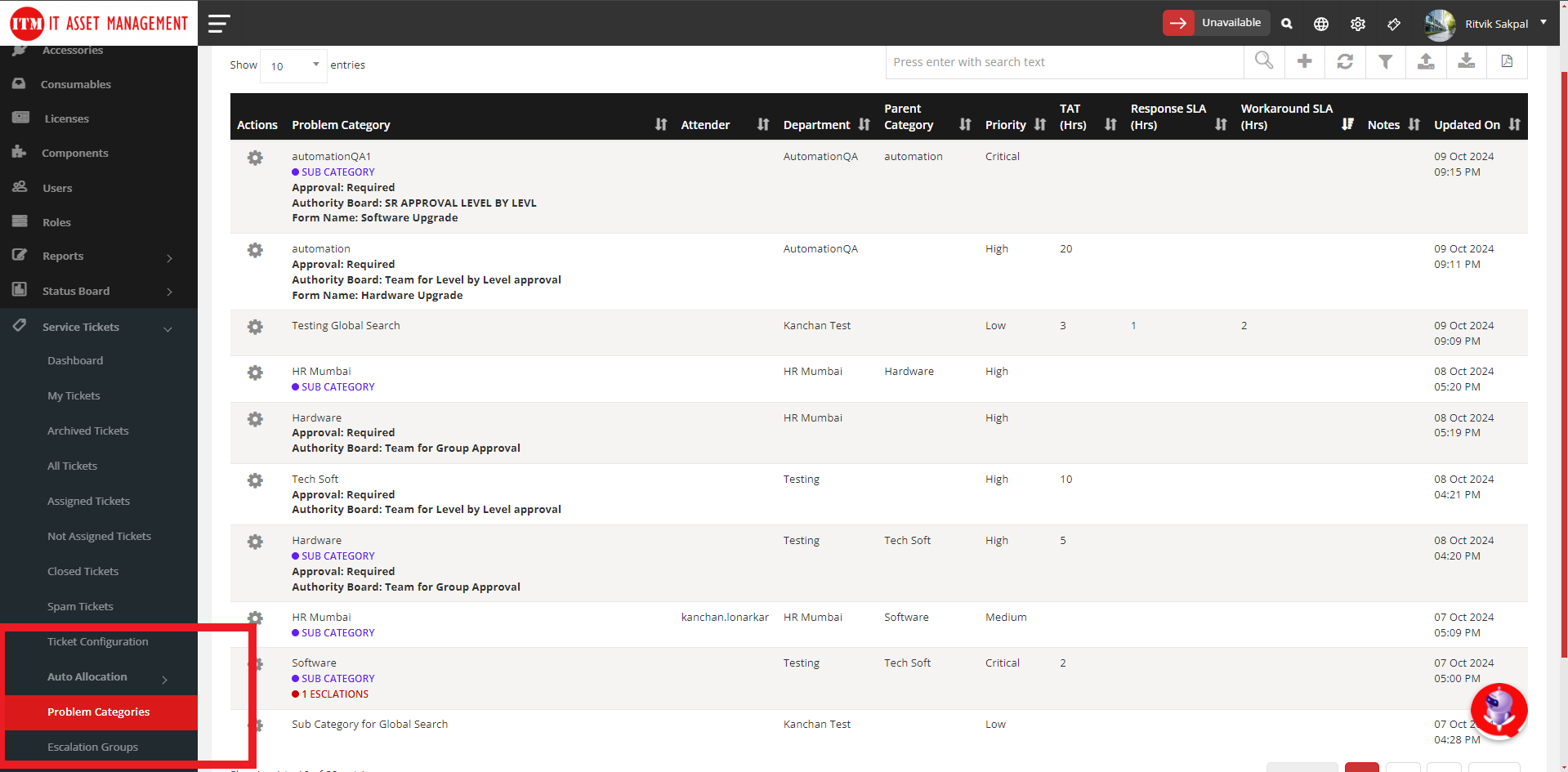This screenshot has height=772, width=1568.
Task: Click the globe icon in the top bar
Action: point(1321,24)
